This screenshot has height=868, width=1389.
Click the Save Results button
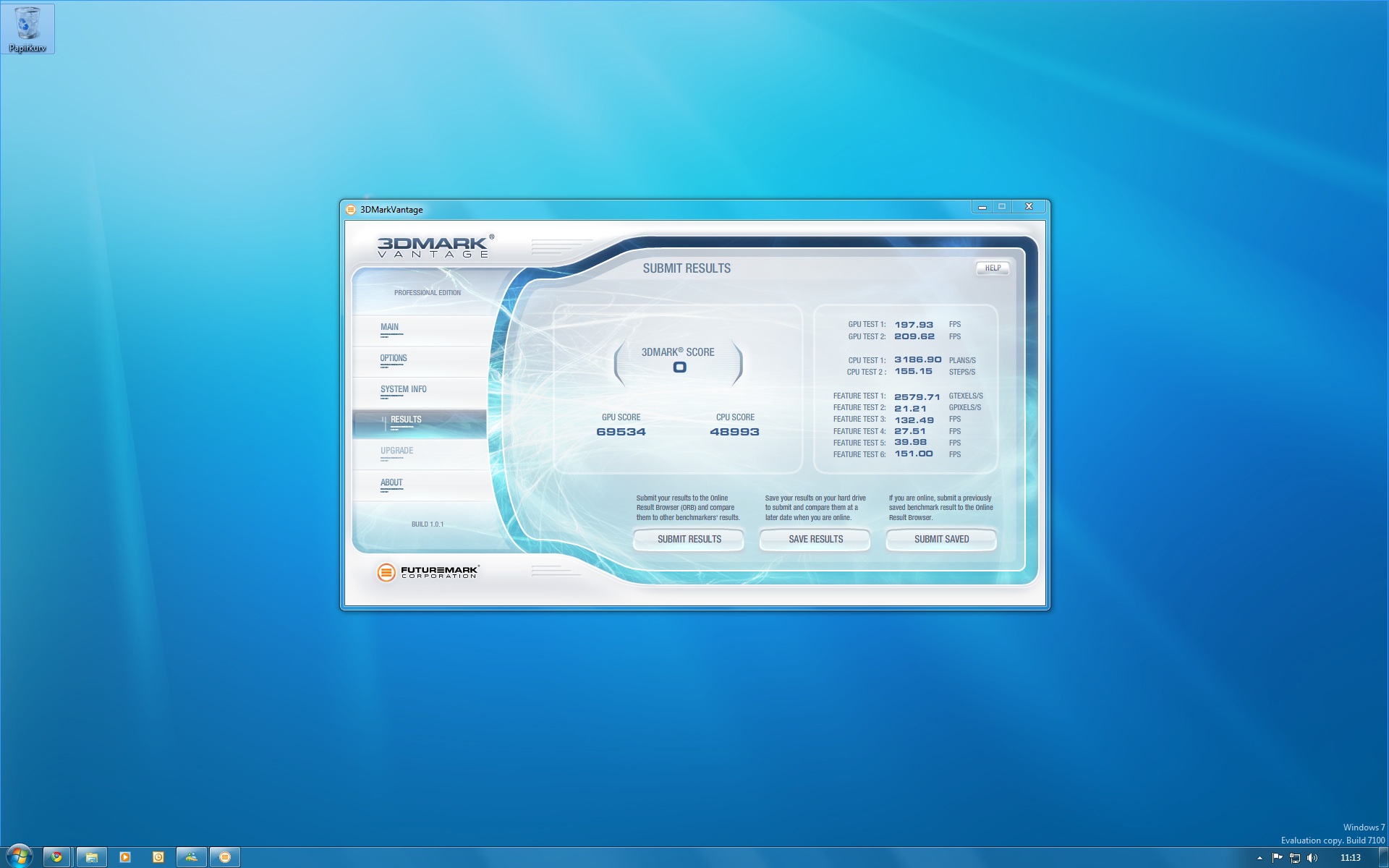pos(815,540)
